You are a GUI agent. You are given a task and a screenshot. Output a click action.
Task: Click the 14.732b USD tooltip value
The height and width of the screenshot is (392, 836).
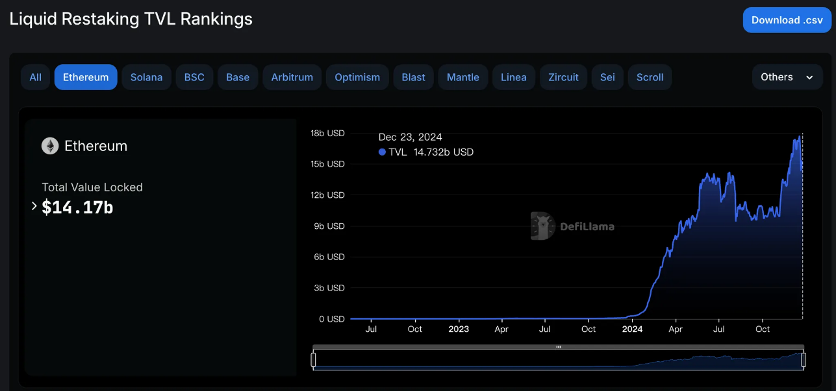[444, 152]
